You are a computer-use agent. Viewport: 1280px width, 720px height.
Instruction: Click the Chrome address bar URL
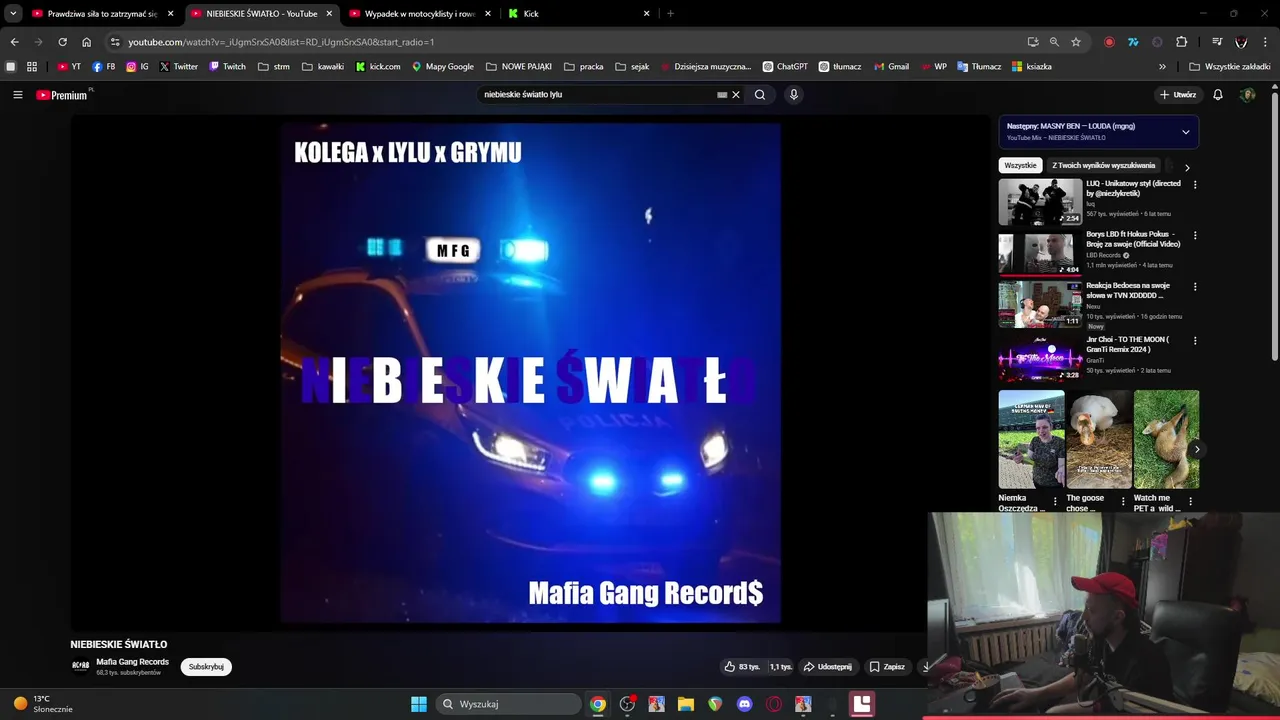281,42
